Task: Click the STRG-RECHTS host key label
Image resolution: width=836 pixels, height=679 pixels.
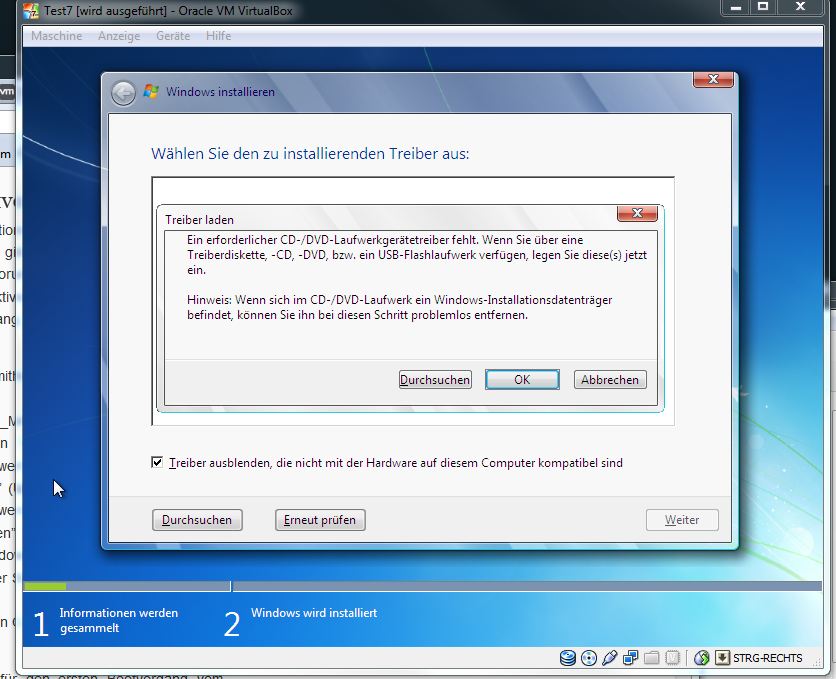Action: (767, 658)
